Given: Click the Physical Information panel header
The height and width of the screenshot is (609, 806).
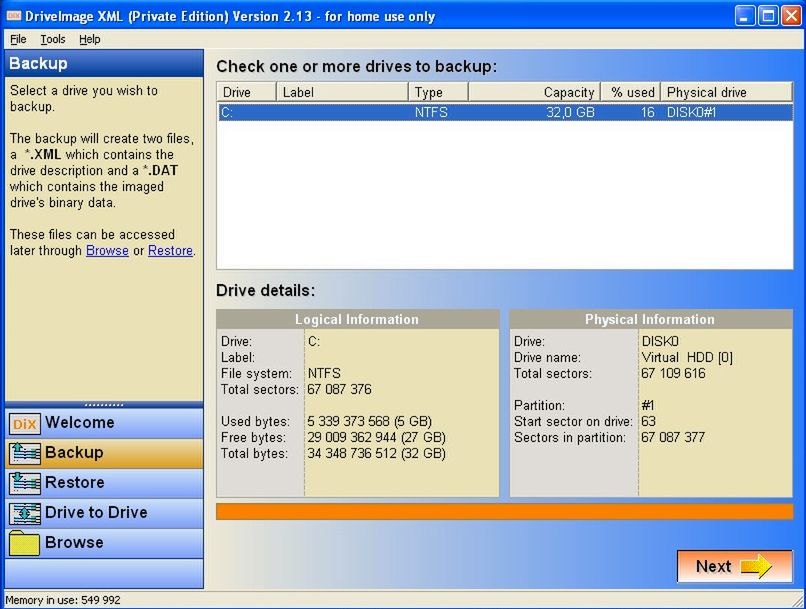Looking at the screenshot, I should coord(651,319).
